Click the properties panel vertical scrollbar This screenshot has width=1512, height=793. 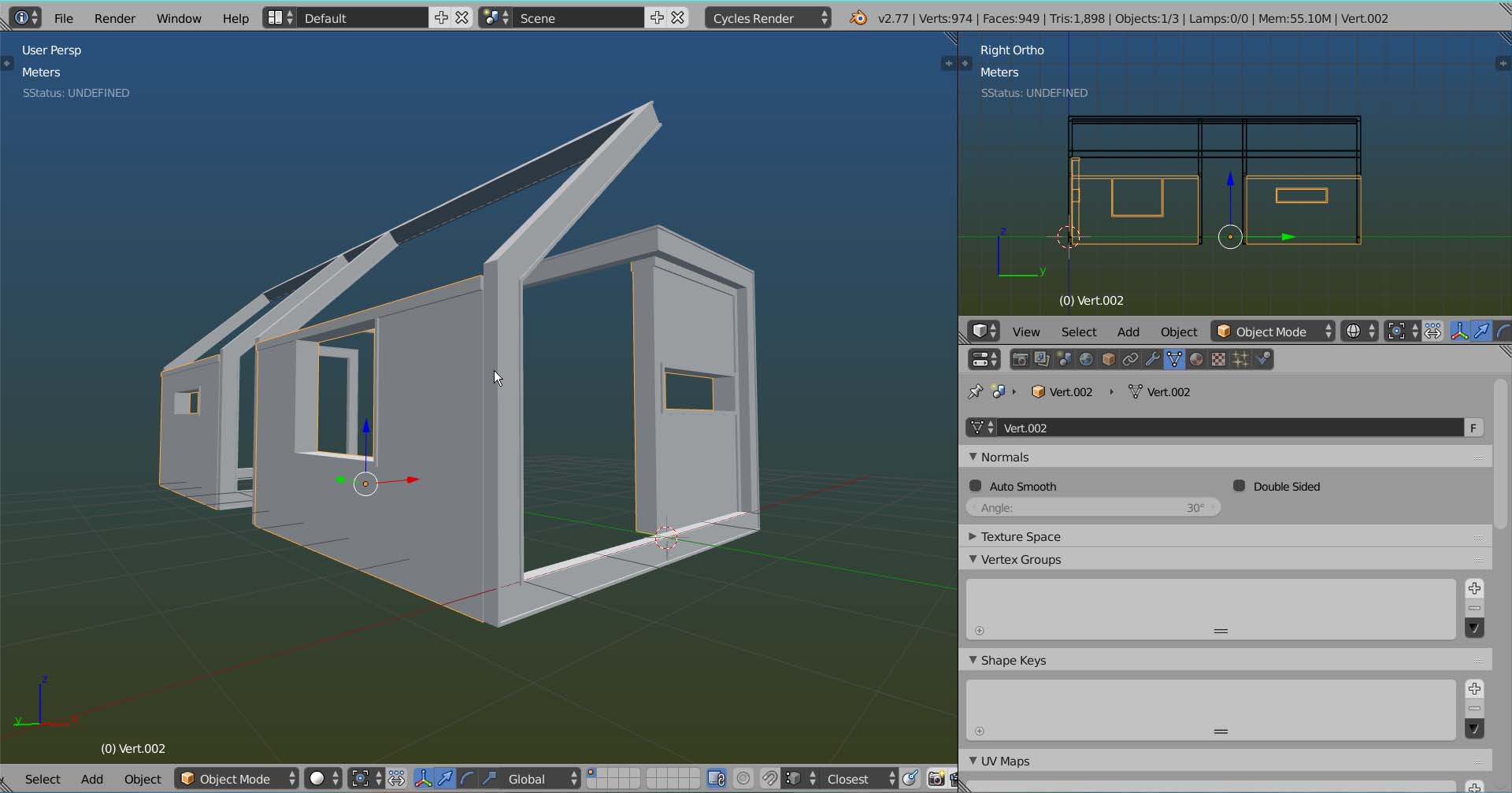1501,454
